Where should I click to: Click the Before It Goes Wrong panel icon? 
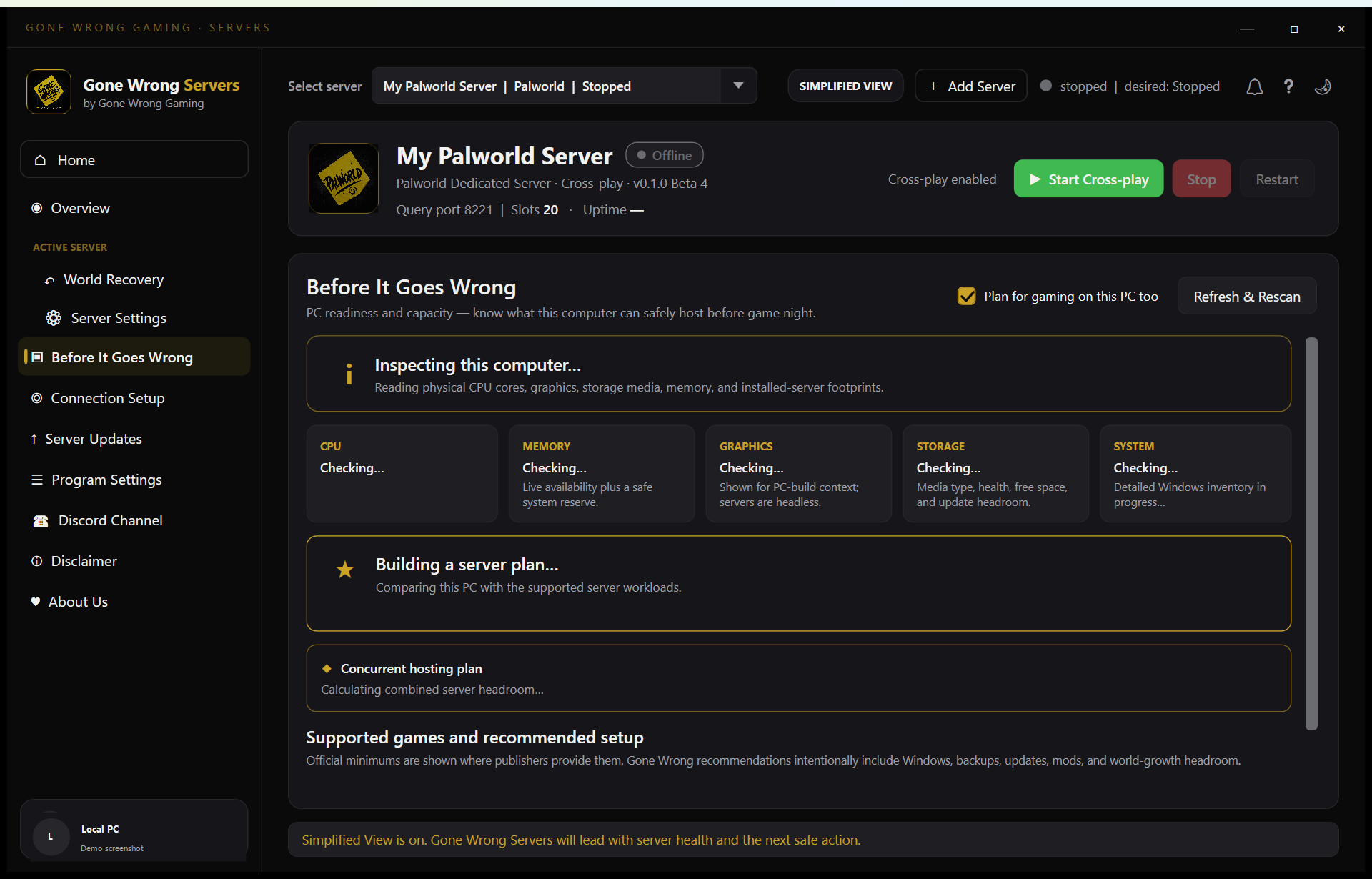point(37,357)
